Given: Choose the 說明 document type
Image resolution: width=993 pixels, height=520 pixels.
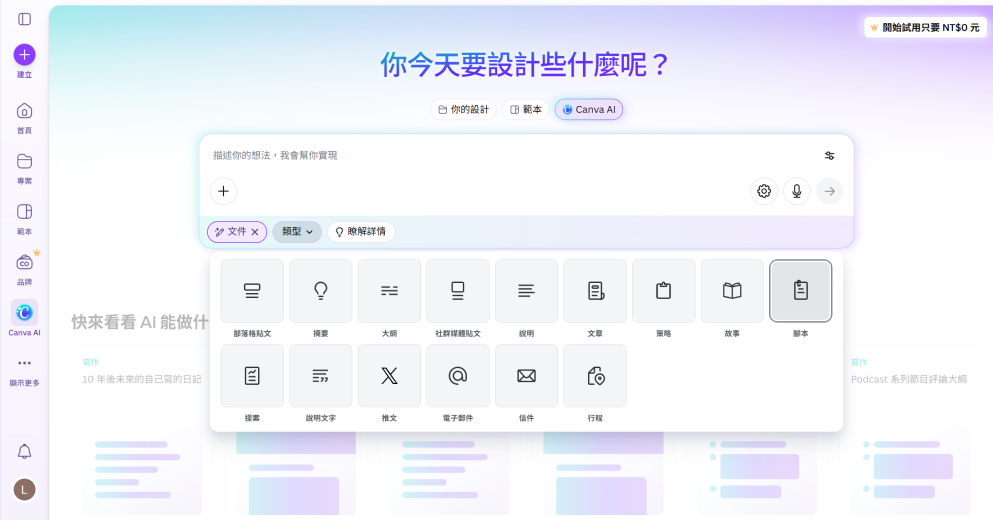Looking at the screenshot, I should [x=526, y=291].
